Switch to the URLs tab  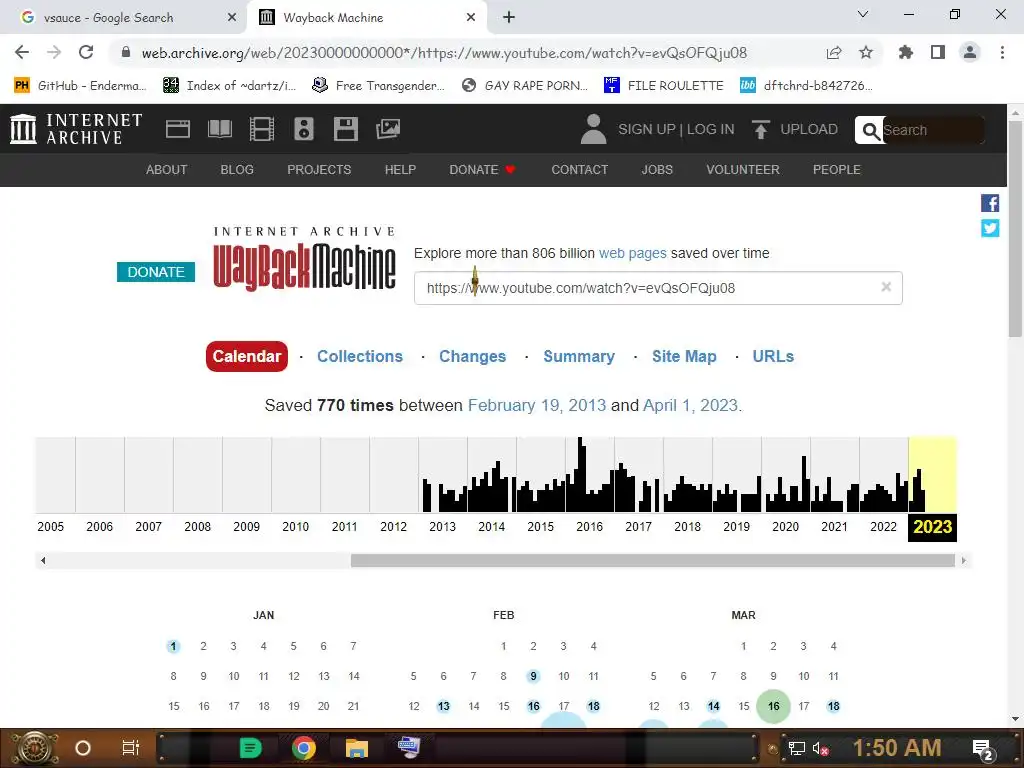773,357
